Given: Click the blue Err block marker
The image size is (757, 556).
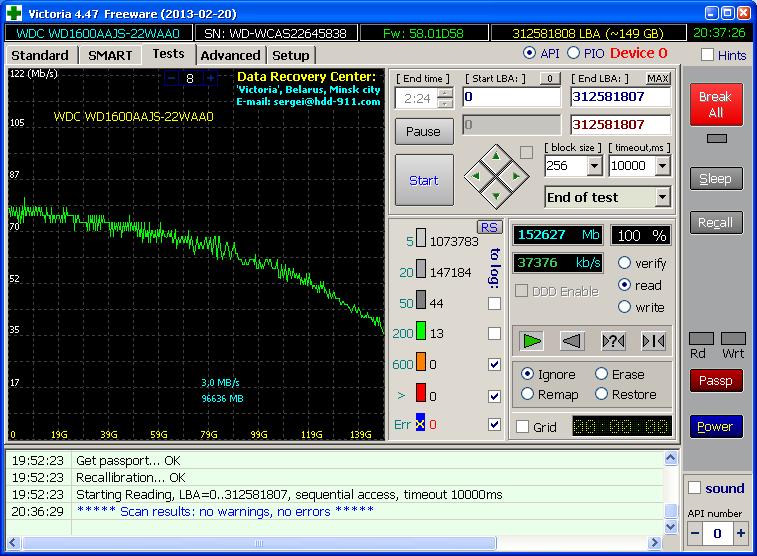Looking at the screenshot, I should tap(421, 422).
